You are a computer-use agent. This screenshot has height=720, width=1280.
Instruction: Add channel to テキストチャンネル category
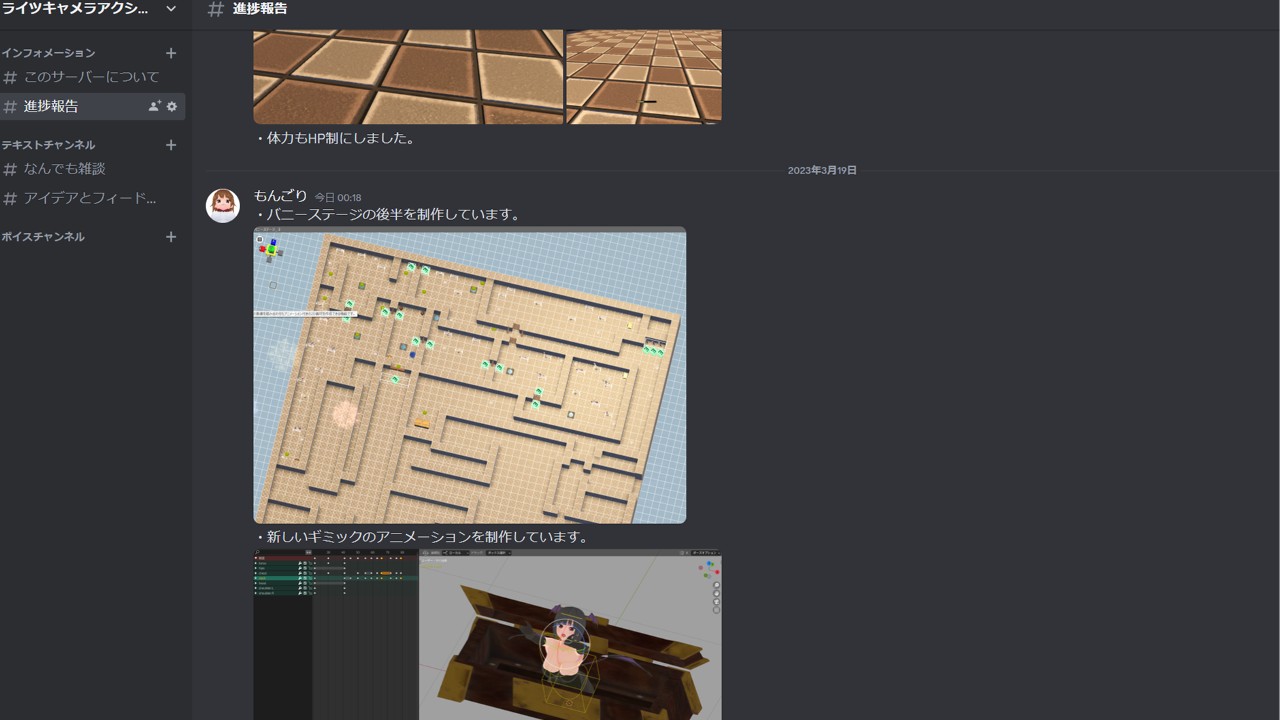coord(171,145)
